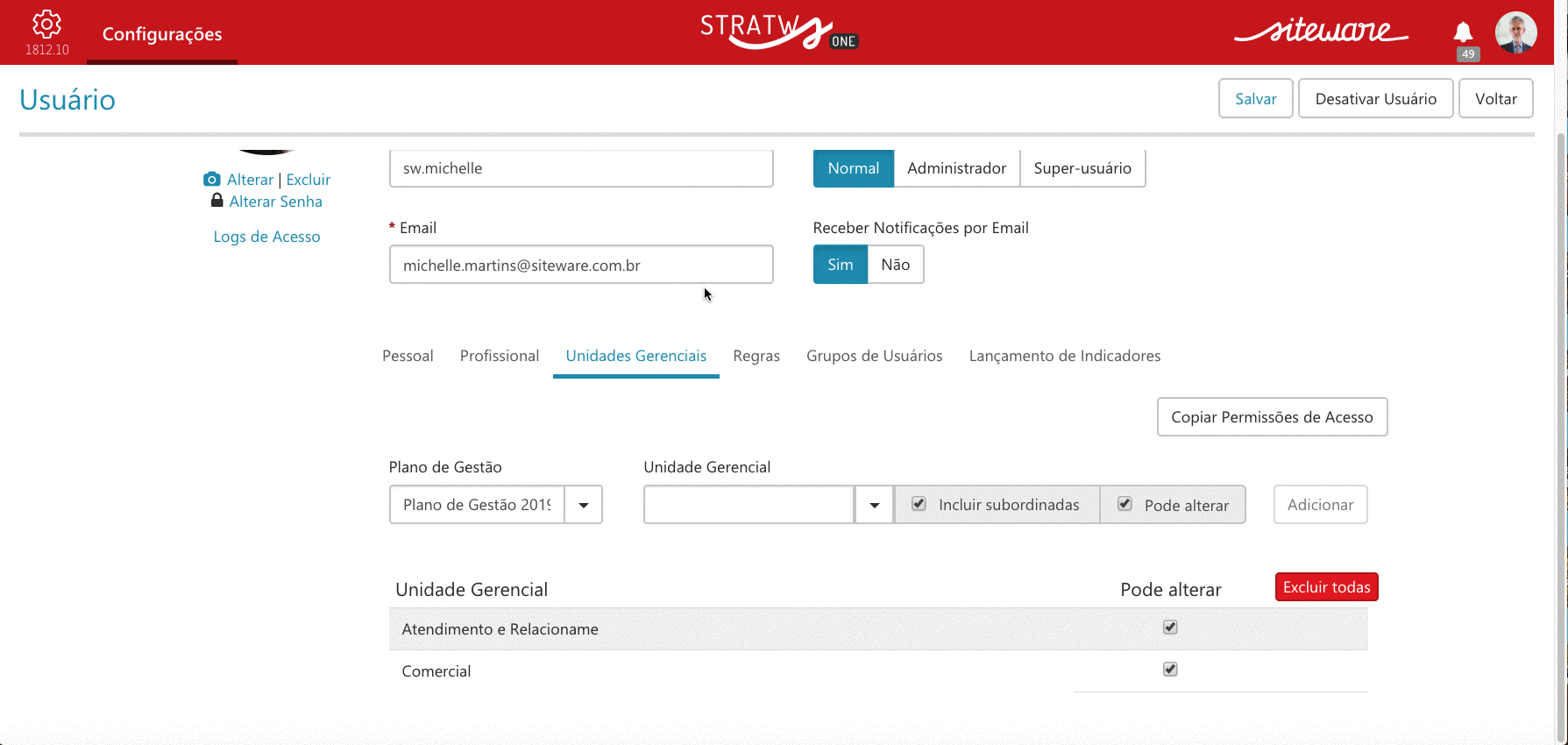Click the Unidade Gerencial text input
Screen dimensions: 1568x745
click(x=749, y=505)
